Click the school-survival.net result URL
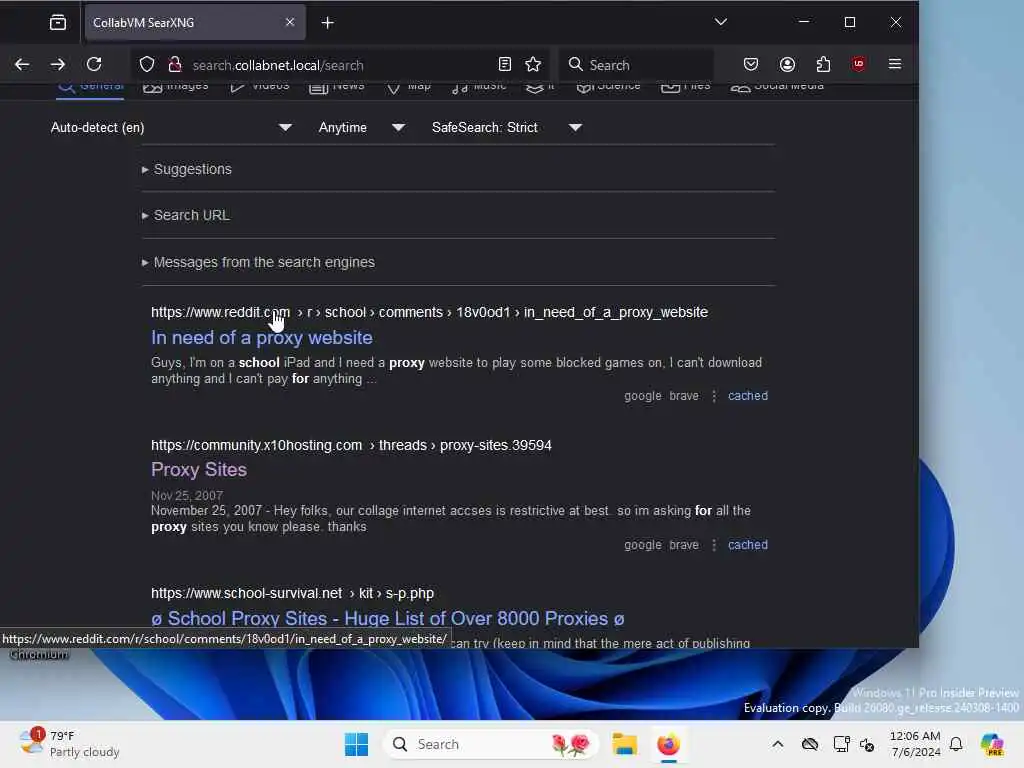The image size is (1024, 768). [292, 593]
